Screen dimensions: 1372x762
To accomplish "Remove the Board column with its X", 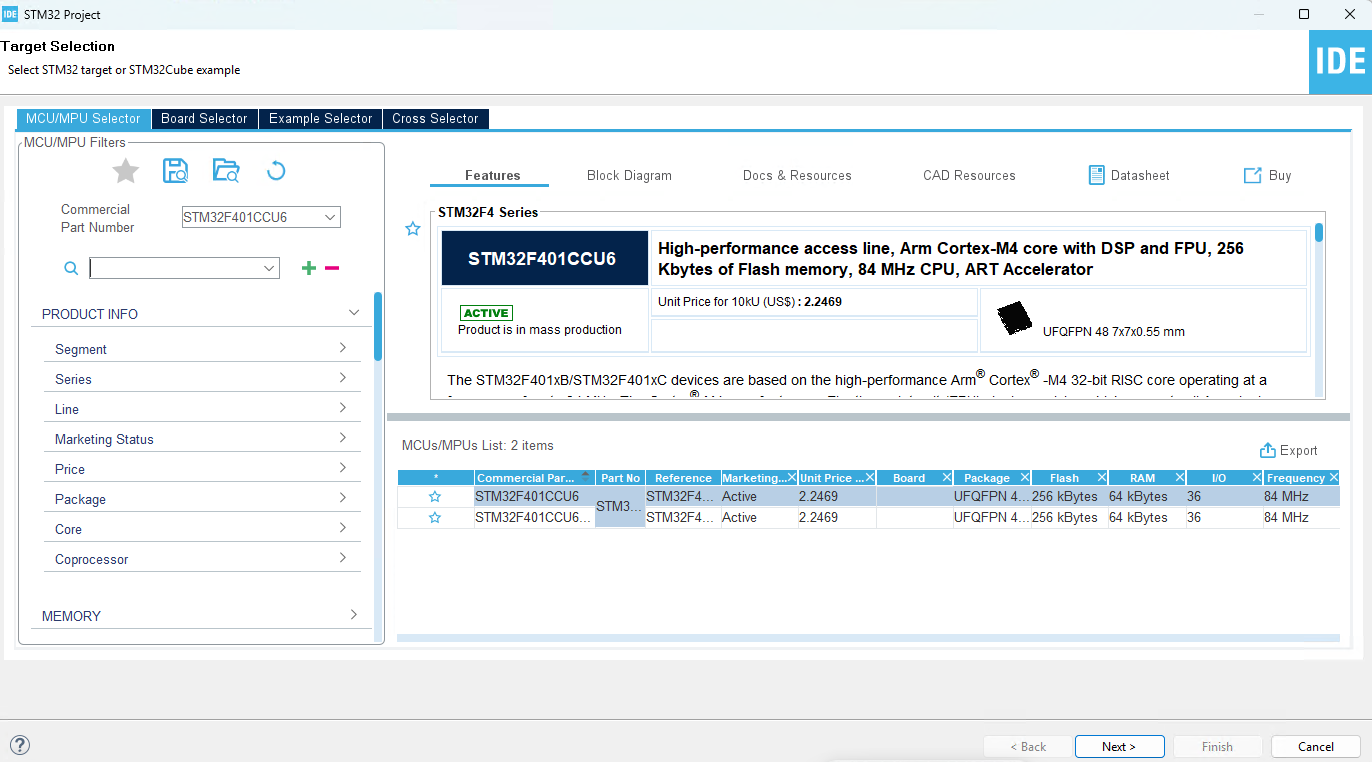I will [946, 478].
